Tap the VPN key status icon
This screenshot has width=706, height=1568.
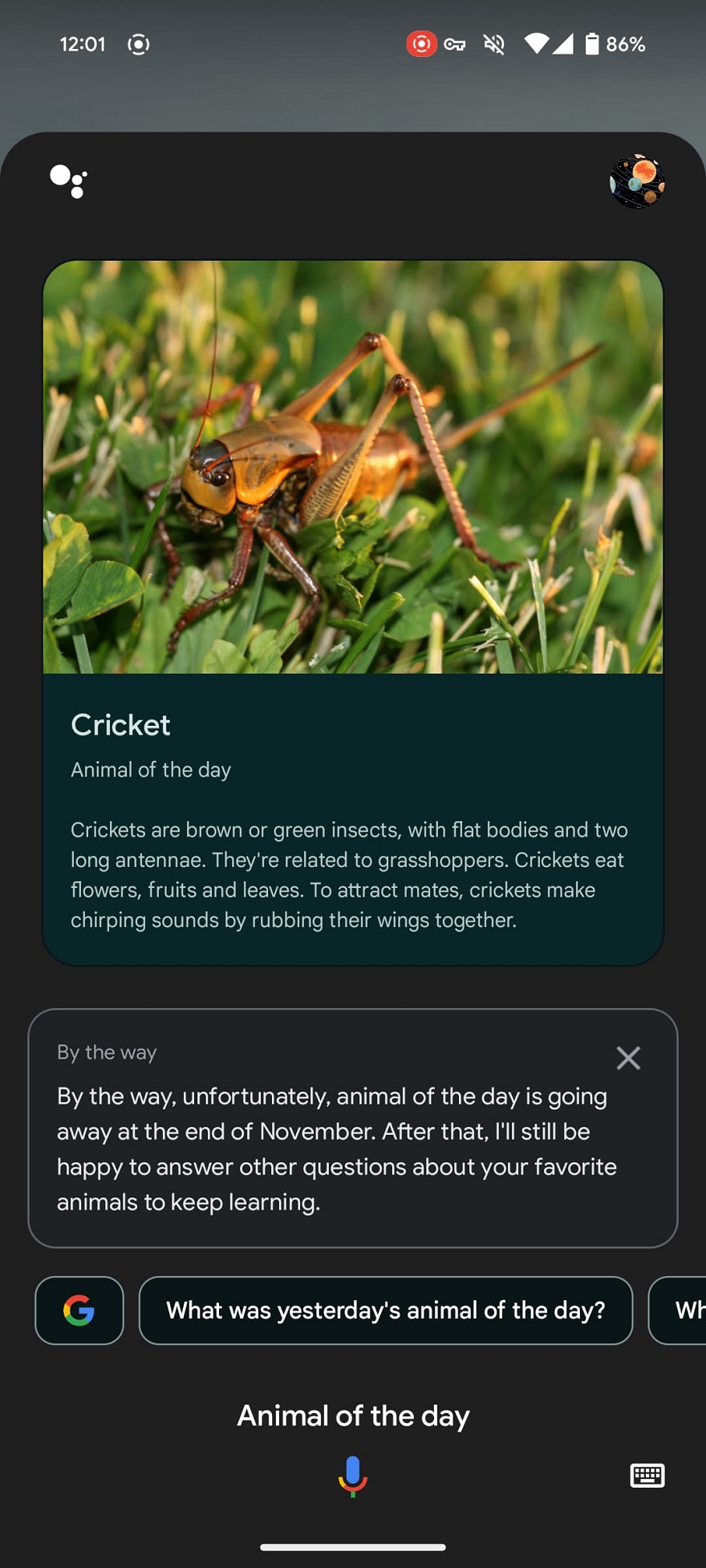[x=455, y=44]
